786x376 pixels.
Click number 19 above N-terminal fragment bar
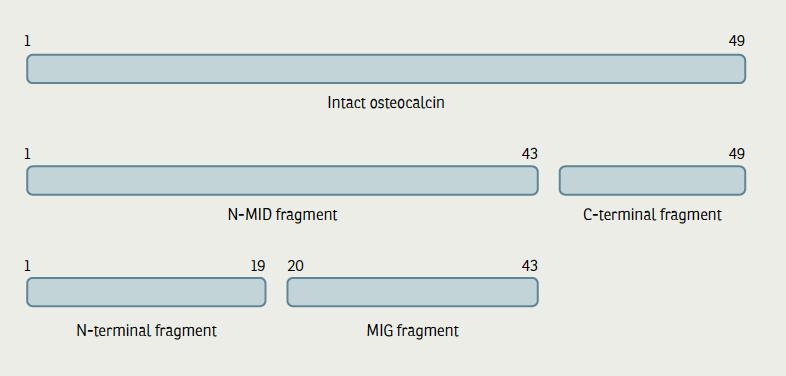[x=258, y=266]
